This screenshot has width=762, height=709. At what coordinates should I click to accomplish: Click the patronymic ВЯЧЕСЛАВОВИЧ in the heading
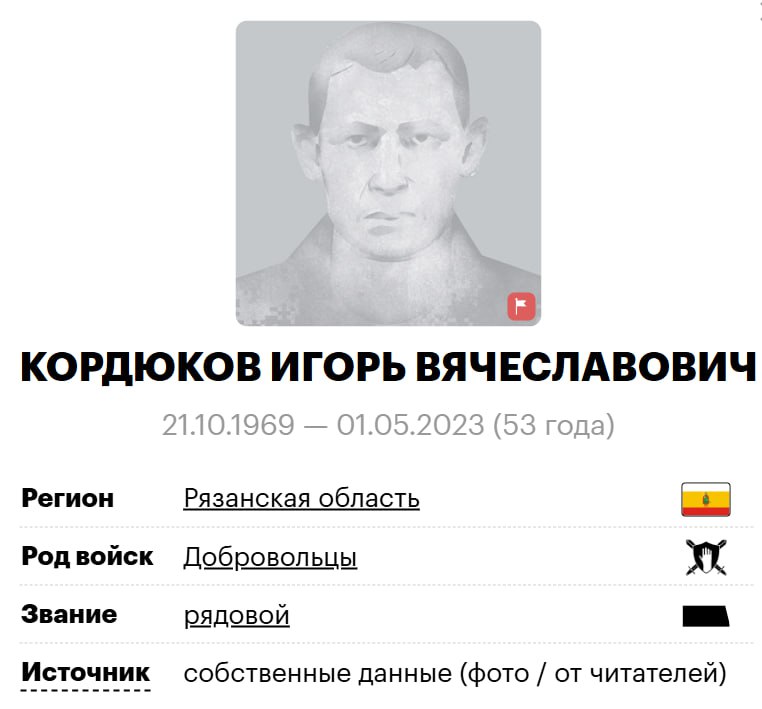586,367
